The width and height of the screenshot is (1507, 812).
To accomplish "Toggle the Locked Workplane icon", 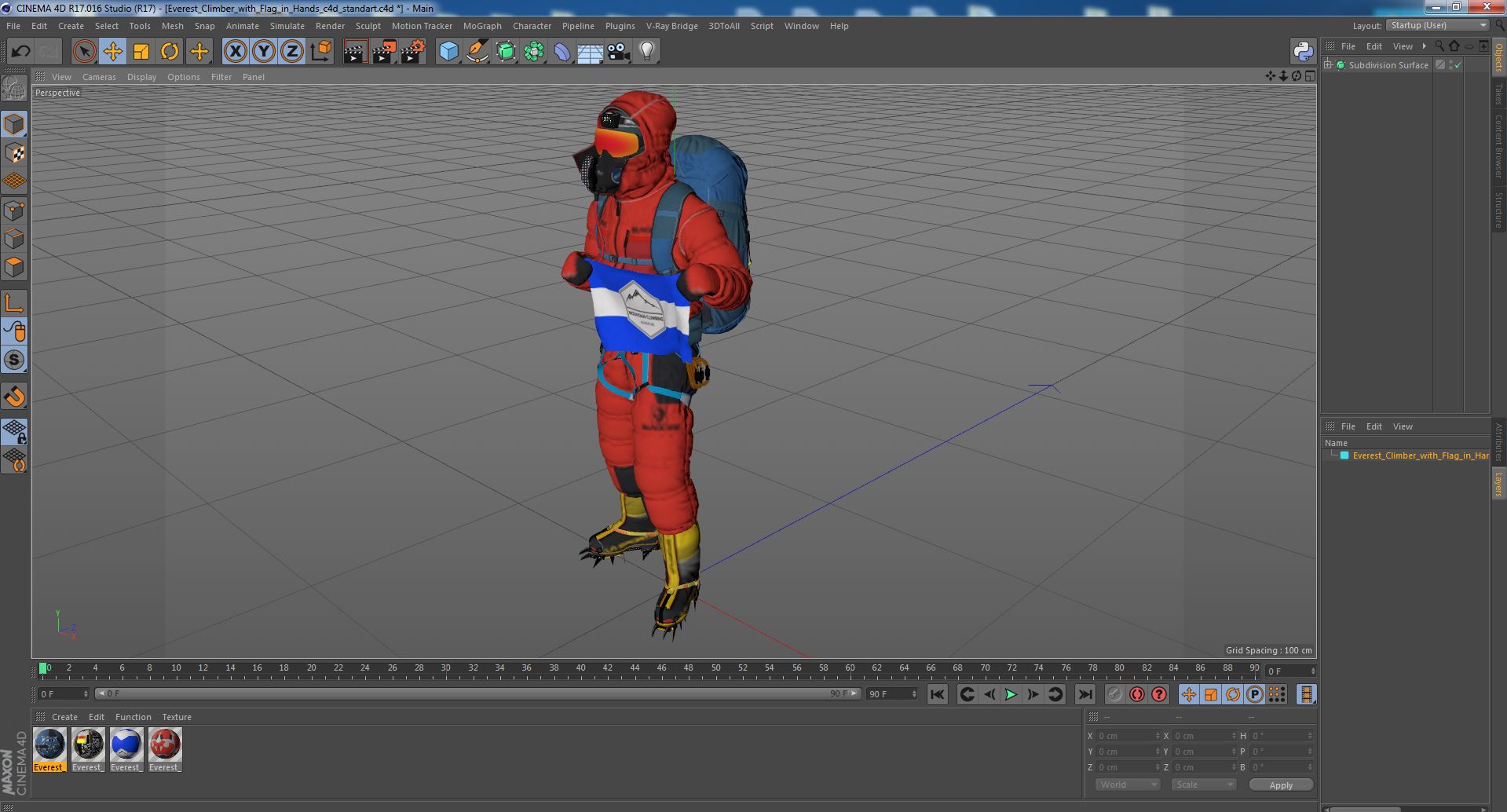I will [x=14, y=431].
